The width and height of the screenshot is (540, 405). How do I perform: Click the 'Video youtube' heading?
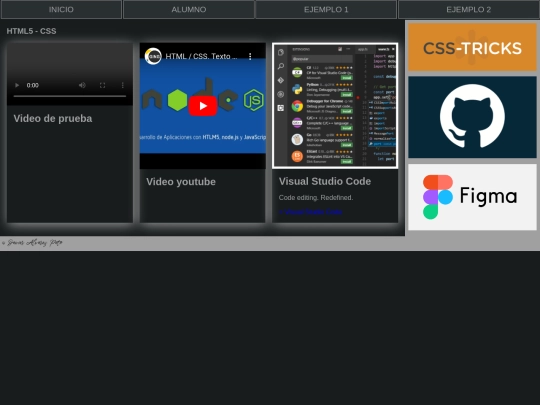[x=181, y=181]
